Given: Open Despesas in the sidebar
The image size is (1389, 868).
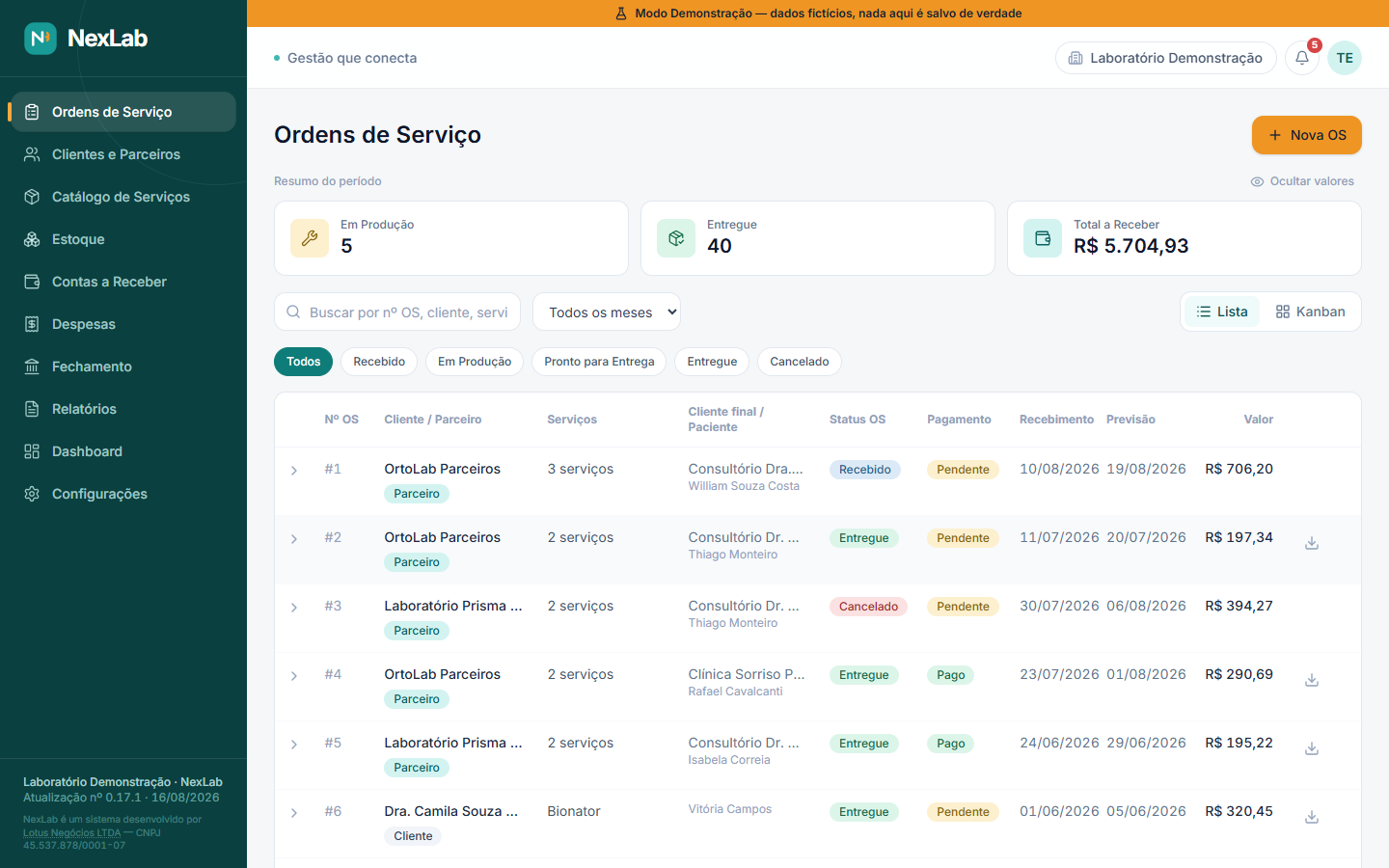Looking at the screenshot, I should (123, 324).
